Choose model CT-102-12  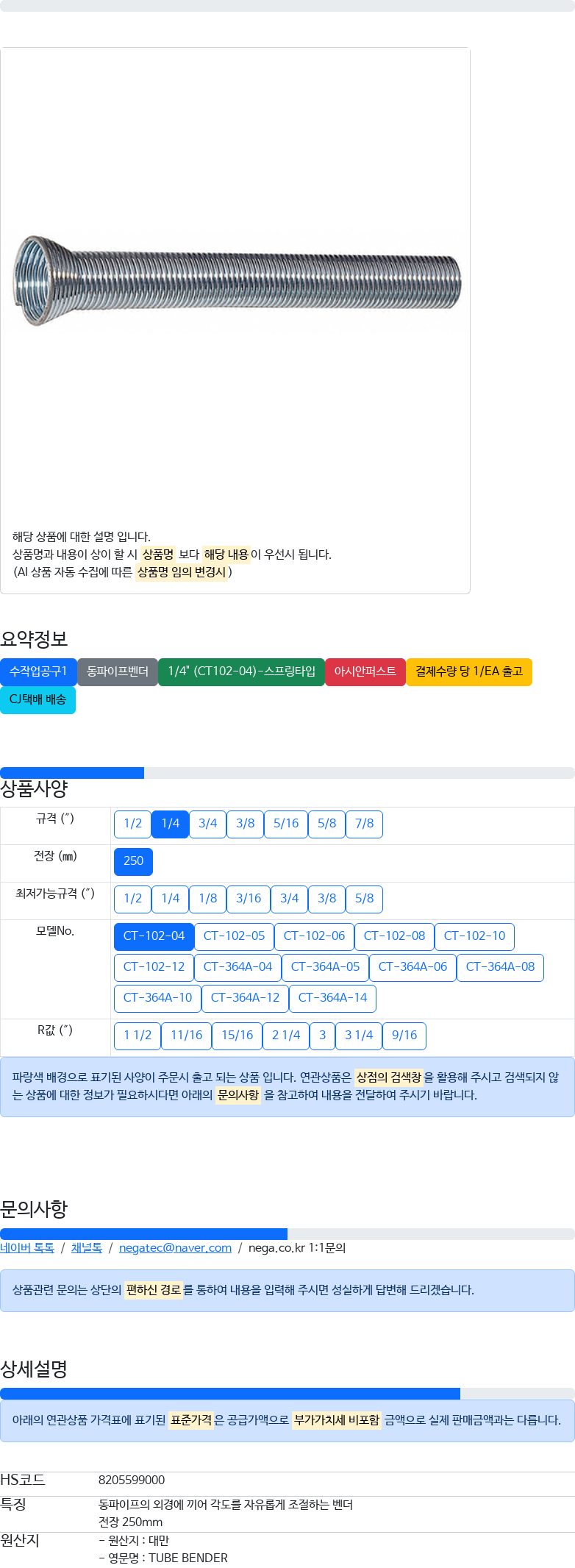(154, 967)
